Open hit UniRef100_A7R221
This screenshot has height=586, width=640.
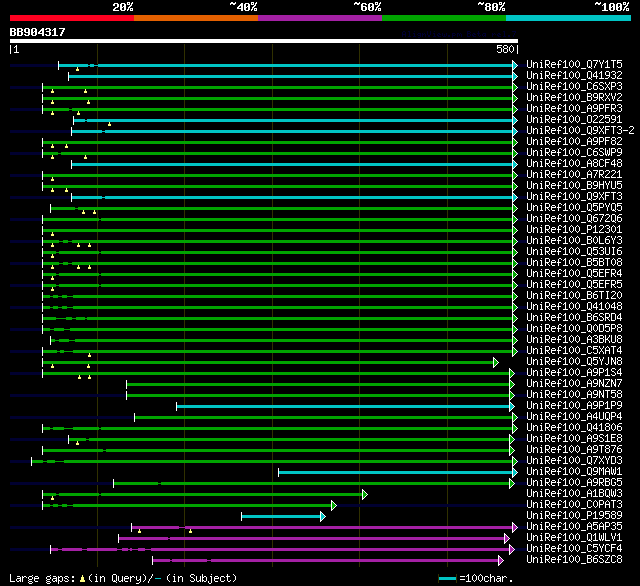(574, 175)
